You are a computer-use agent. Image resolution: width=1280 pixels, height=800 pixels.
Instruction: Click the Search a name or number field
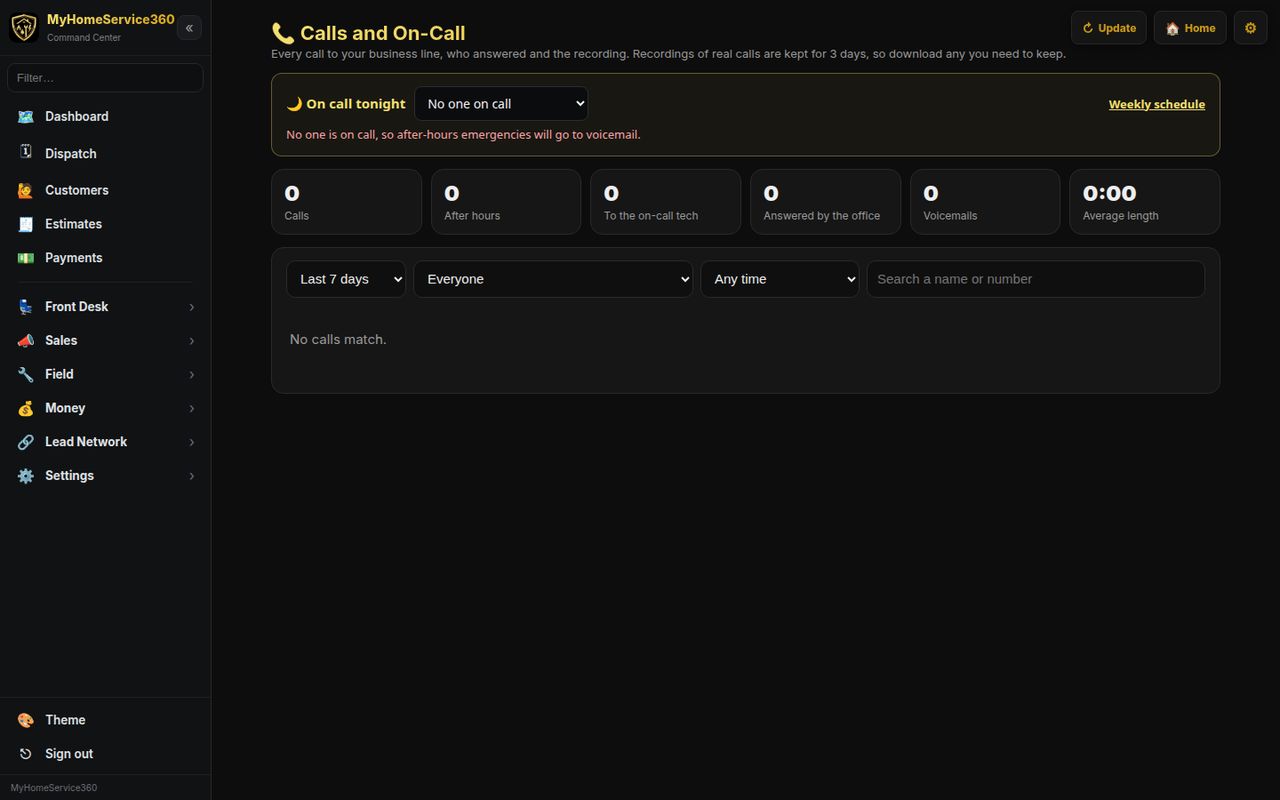point(1036,279)
